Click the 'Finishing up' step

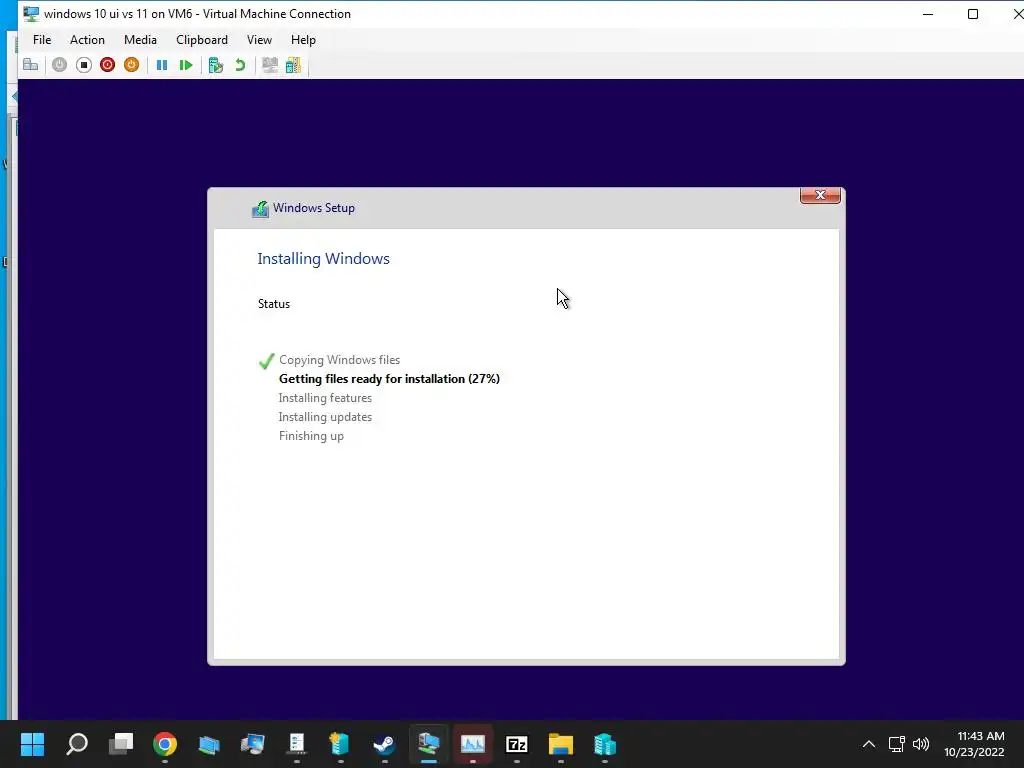312,436
